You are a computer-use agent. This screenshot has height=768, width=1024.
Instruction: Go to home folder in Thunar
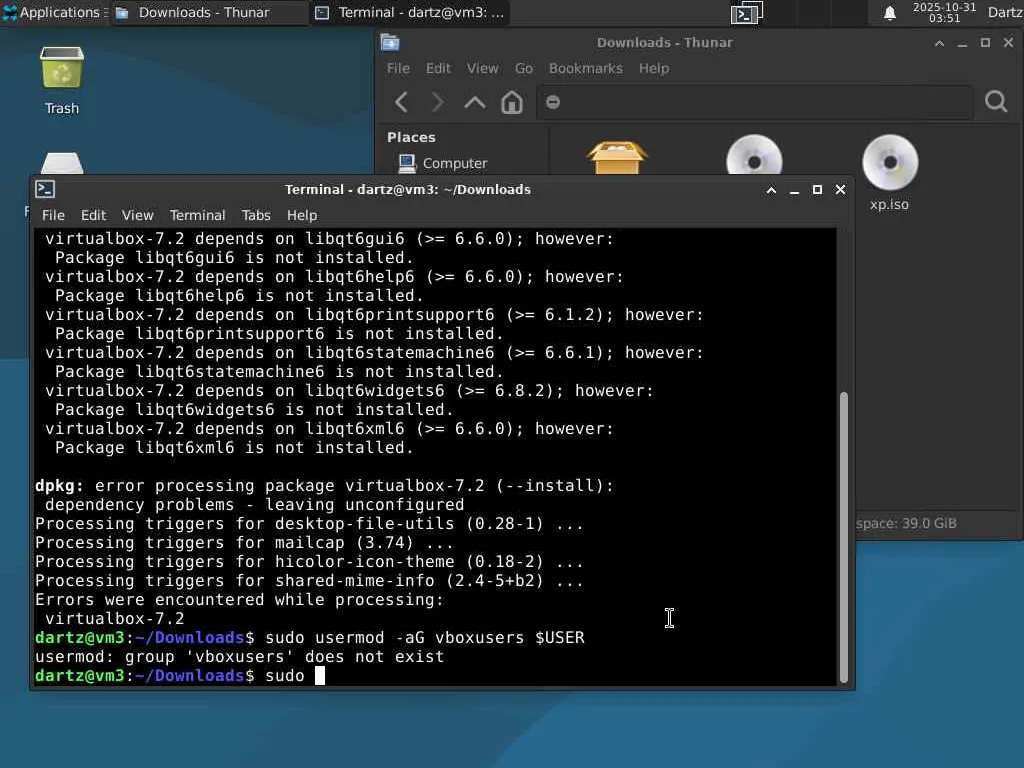click(x=511, y=102)
